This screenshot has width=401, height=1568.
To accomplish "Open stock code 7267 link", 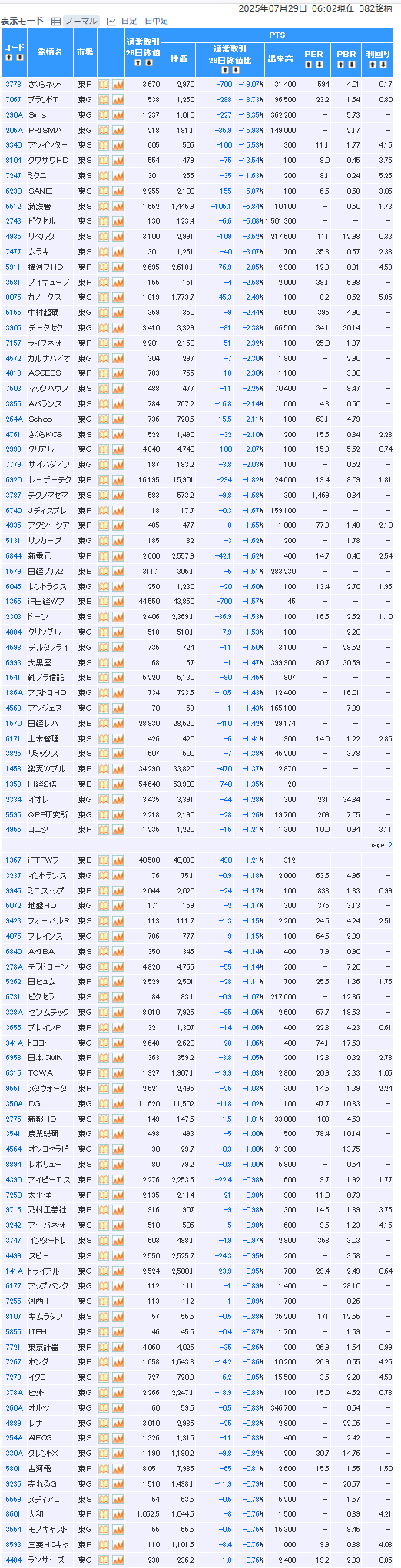I will pyautogui.click(x=13, y=1362).
